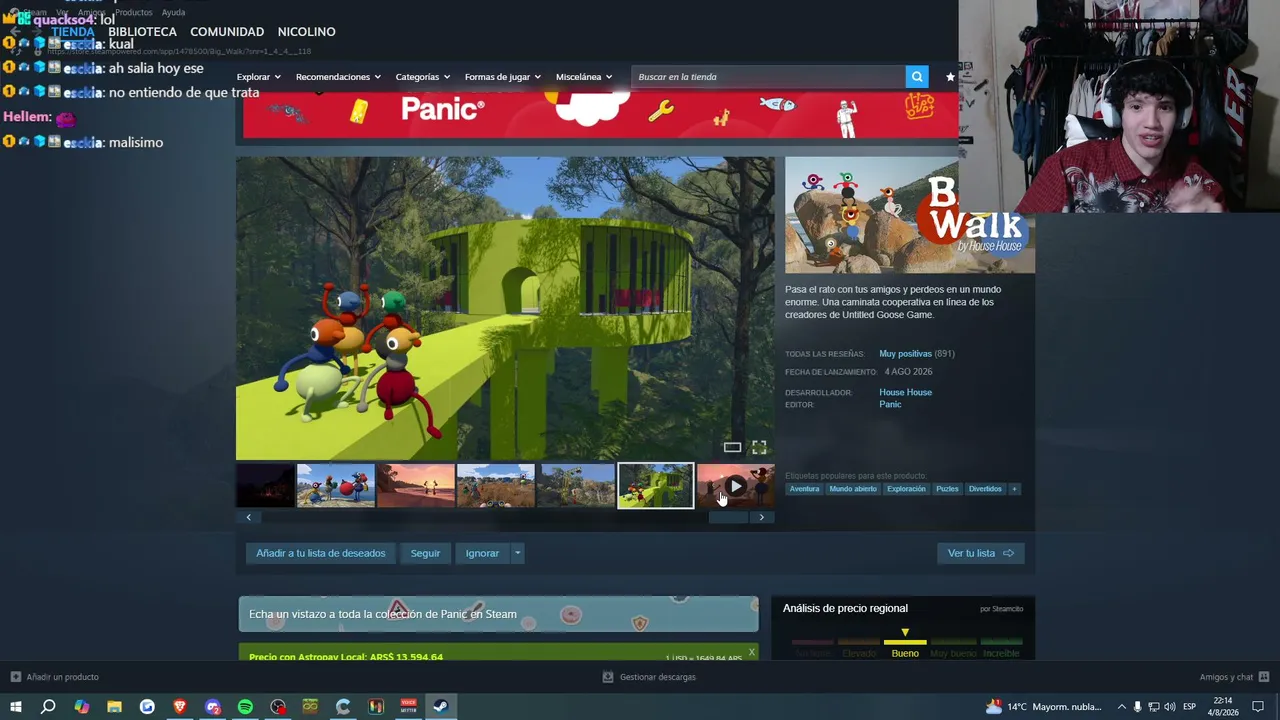The image size is (1280, 720).
Task: Go to the TIENDA tab
Action: [x=72, y=32]
